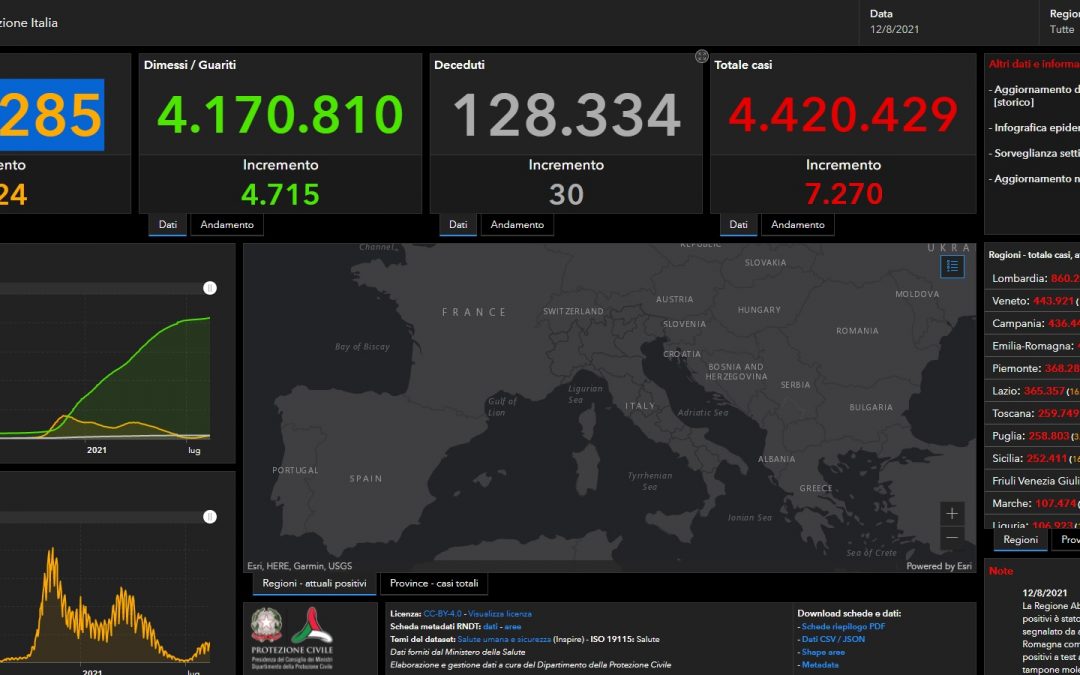1080x675 pixels.
Task: Expand the Deceduti panel with the maximize icon
Action: (x=701, y=56)
